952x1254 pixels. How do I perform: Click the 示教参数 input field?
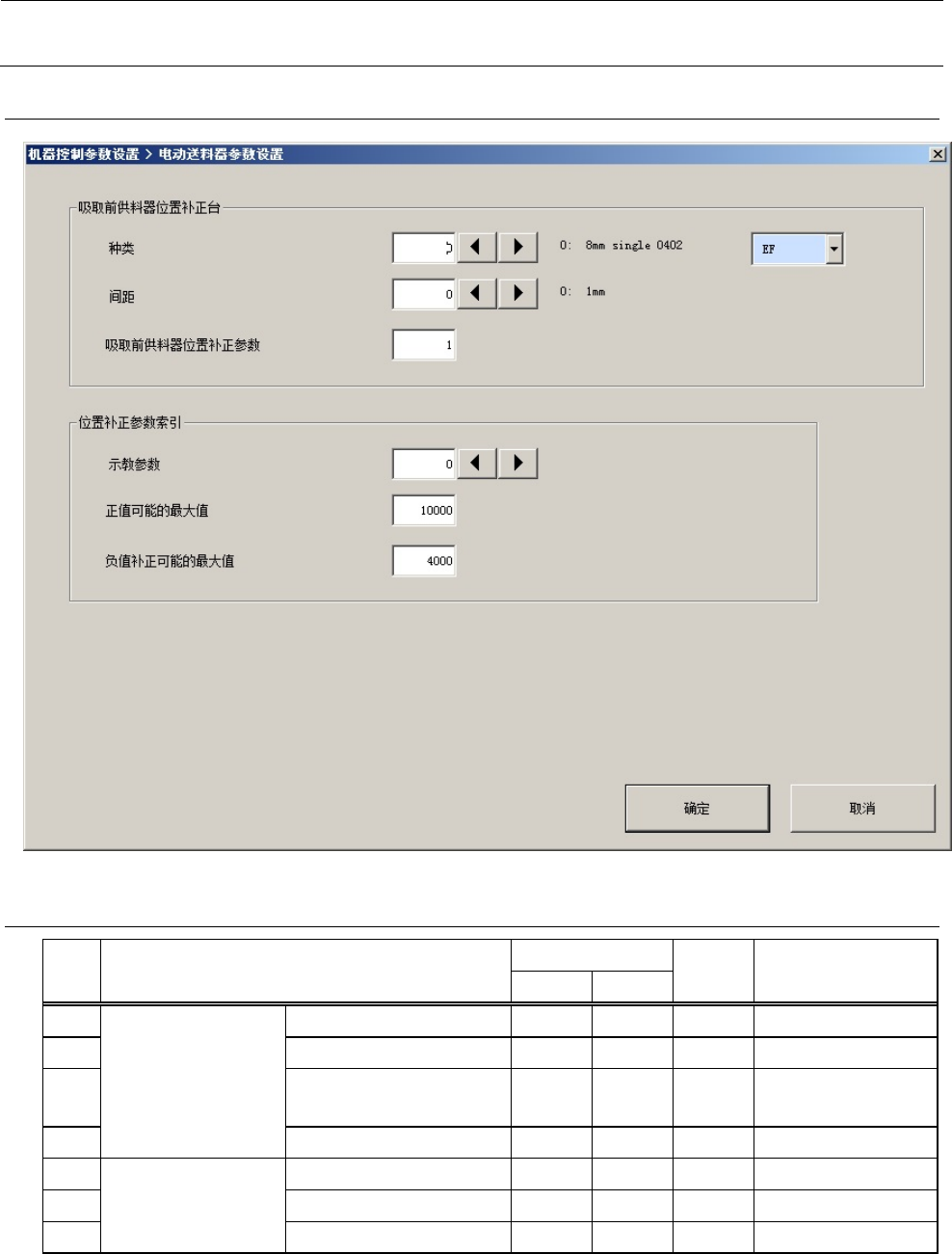(424, 464)
